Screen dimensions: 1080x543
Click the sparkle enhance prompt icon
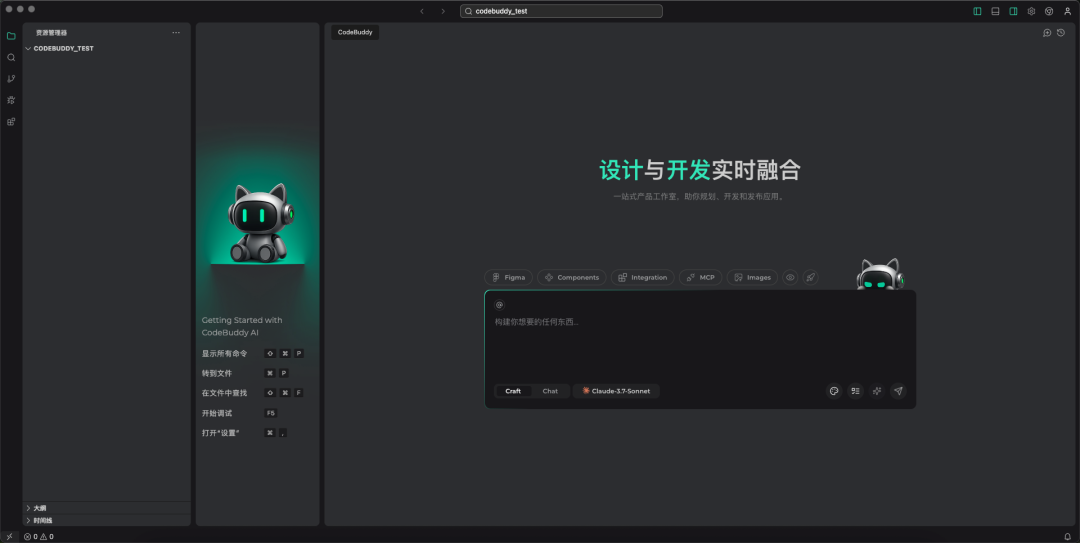tap(877, 391)
